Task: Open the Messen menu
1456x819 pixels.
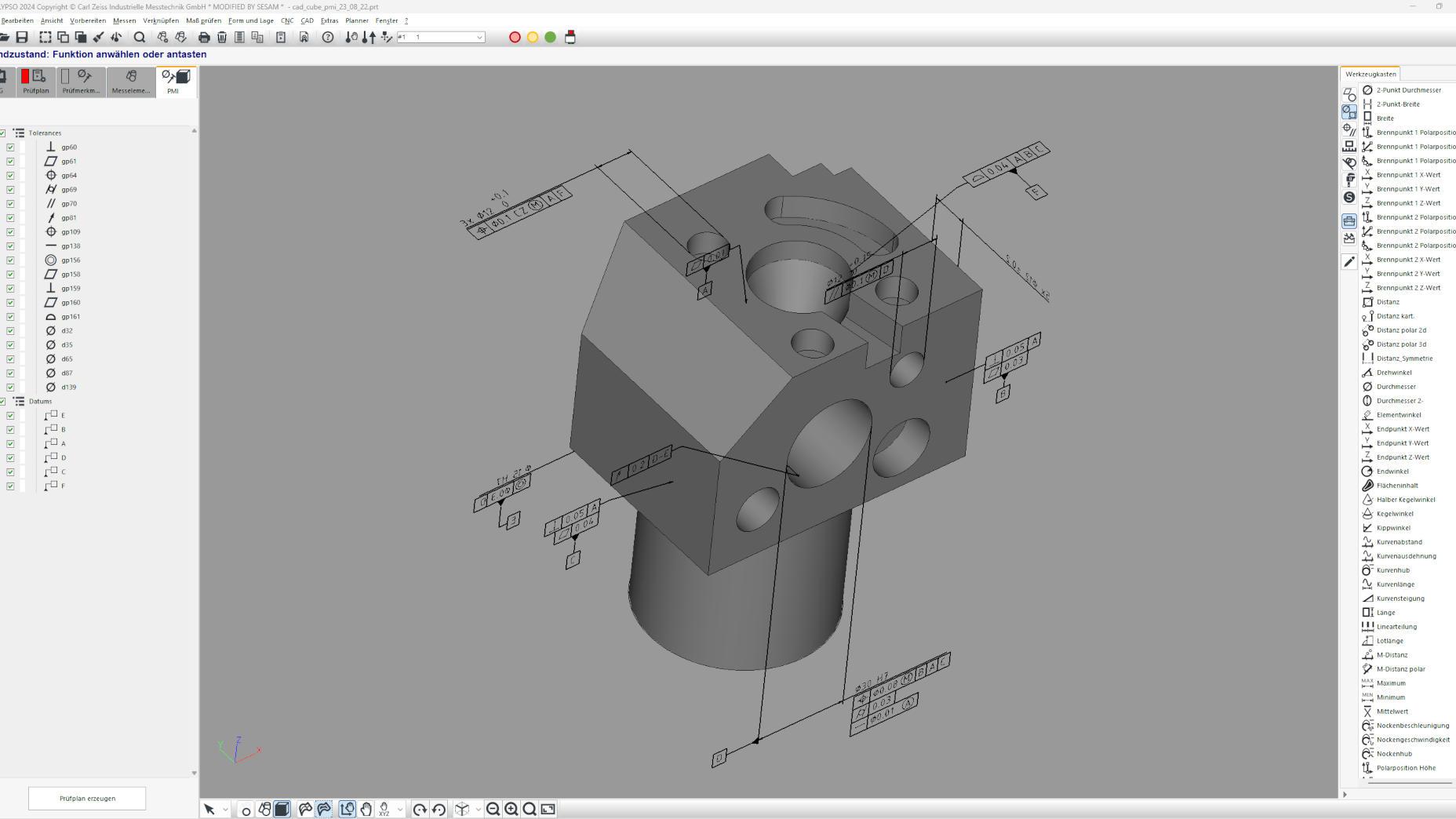Action: pos(124,21)
